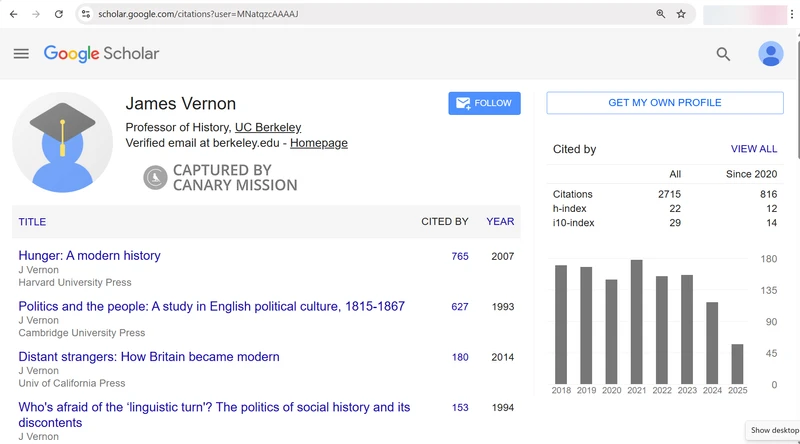The height and width of the screenshot is (444, 800).
Task: Click the 153 citations count
Action: 460,408
